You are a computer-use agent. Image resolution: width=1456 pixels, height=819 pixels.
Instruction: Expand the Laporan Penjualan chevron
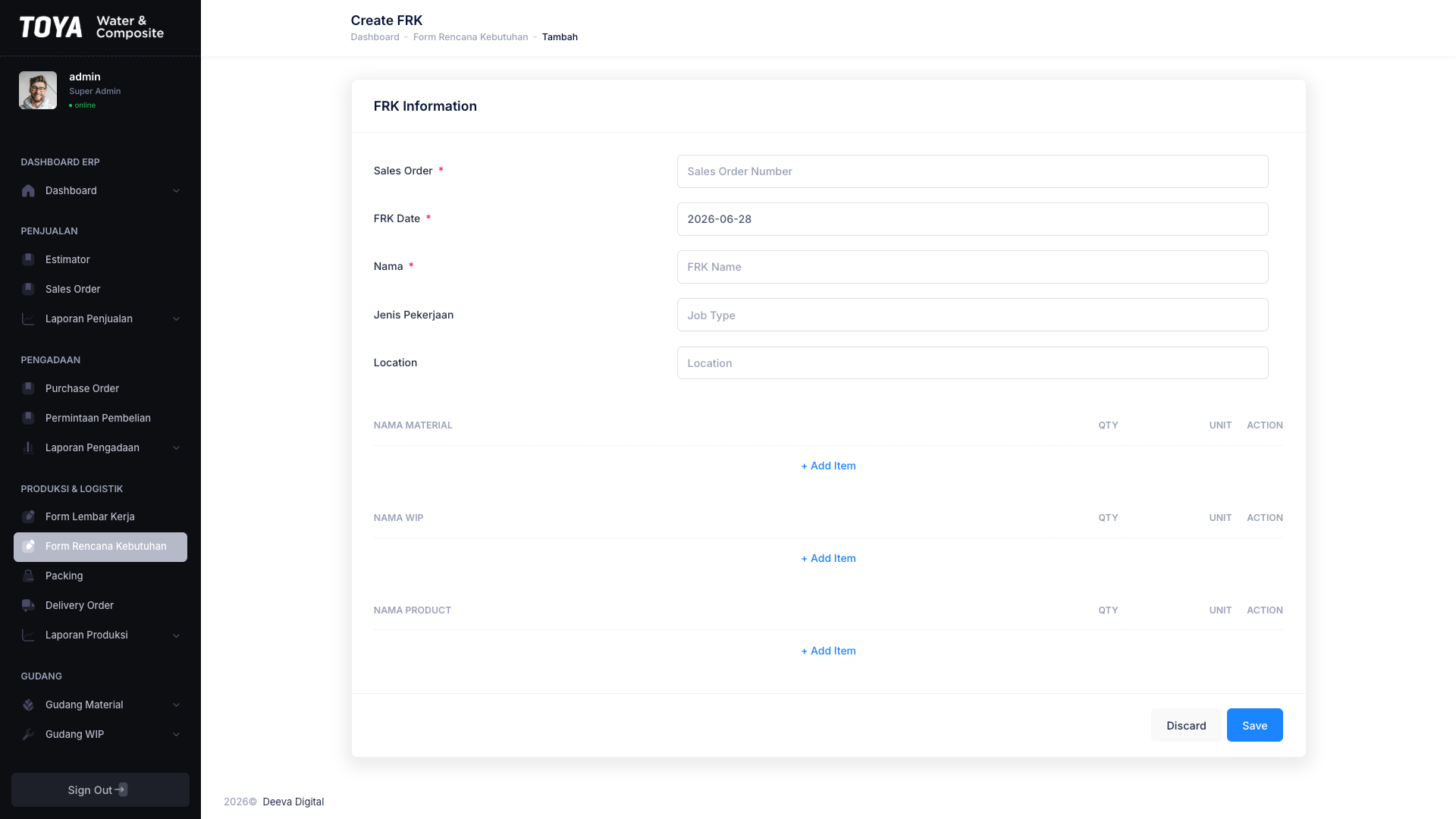(x=176, y=318)
